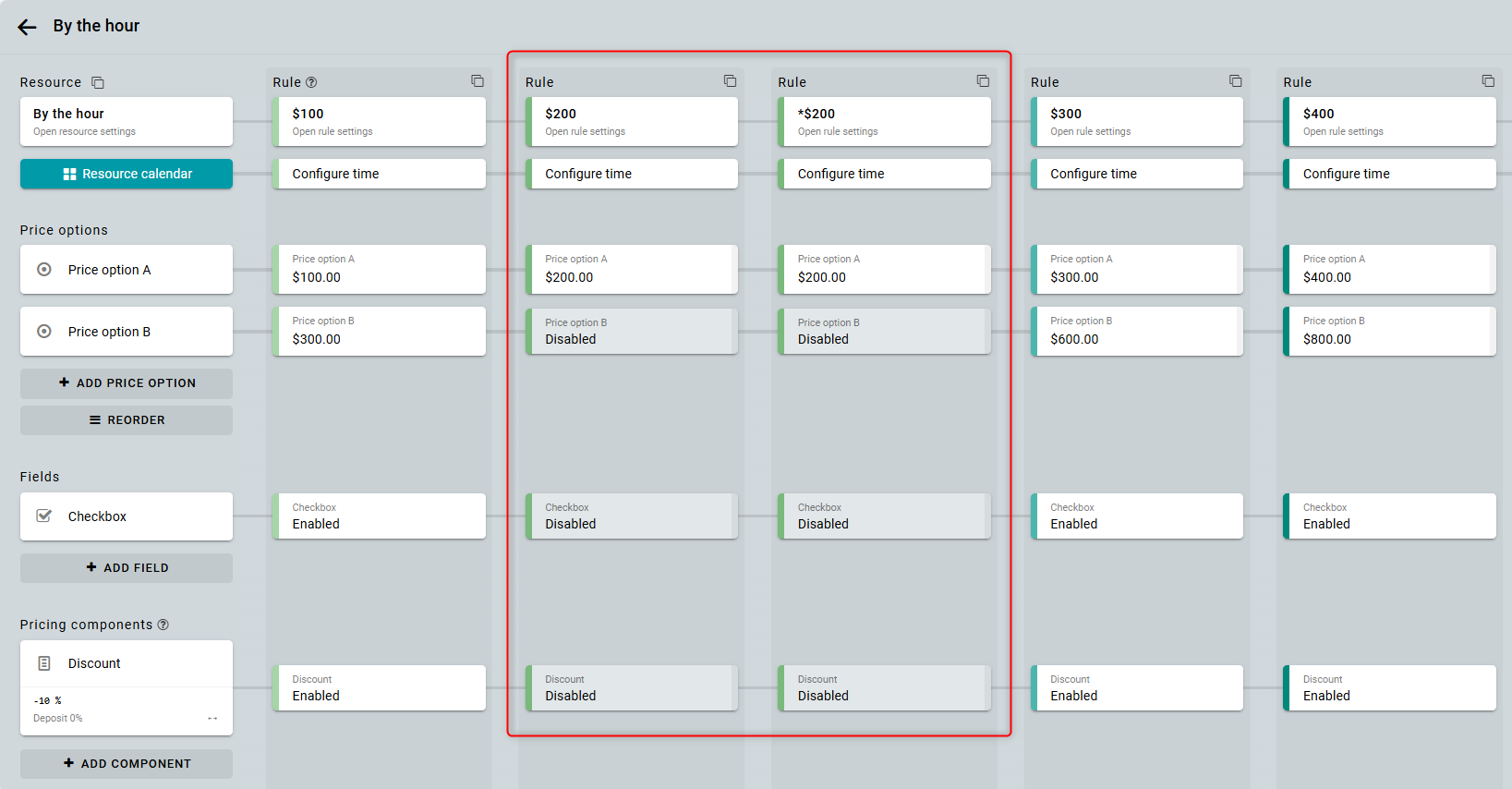Duplicate the *$200 rule via copy icon
This screenshot has width=1512, height=789.
(x=982, y=81)
